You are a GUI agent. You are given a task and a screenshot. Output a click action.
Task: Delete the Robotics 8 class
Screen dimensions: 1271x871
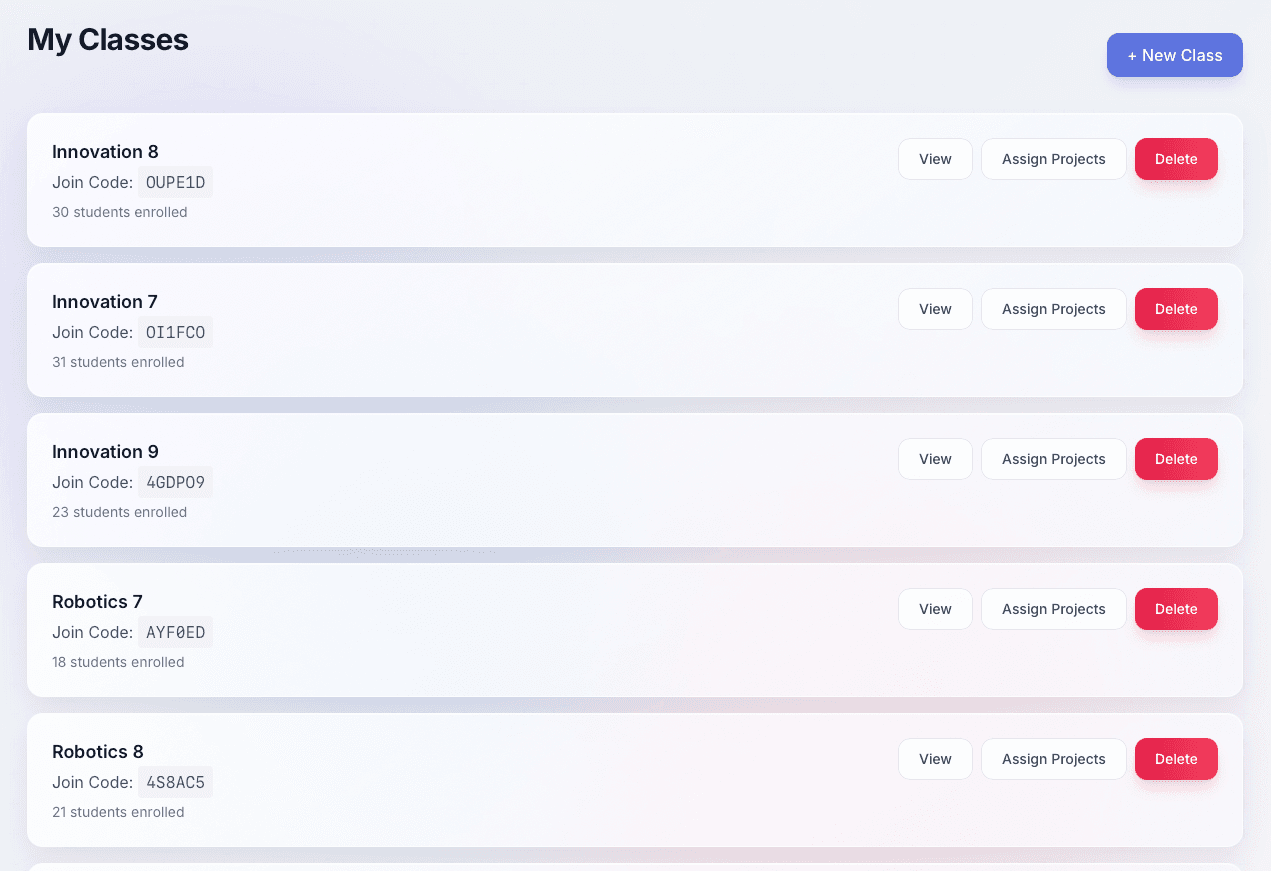pos(1175,758)
